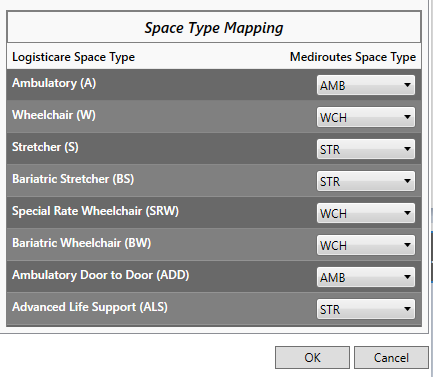Open the Ambulatory (A) space type dropdown
Image resolution: width=433 pixels, height=377 pixels.
(x=366, y=85)
